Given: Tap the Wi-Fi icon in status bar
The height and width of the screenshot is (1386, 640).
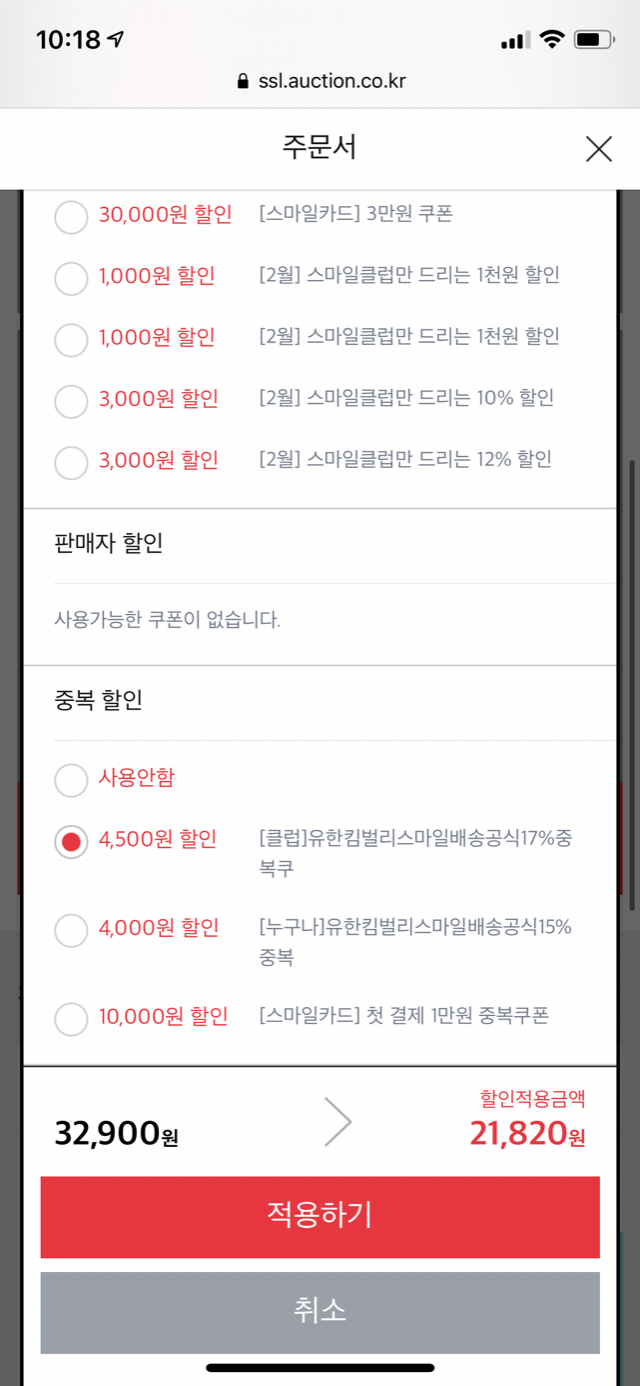Looking at the screenshot, I should pyautogui.click(x=551, y=40).
